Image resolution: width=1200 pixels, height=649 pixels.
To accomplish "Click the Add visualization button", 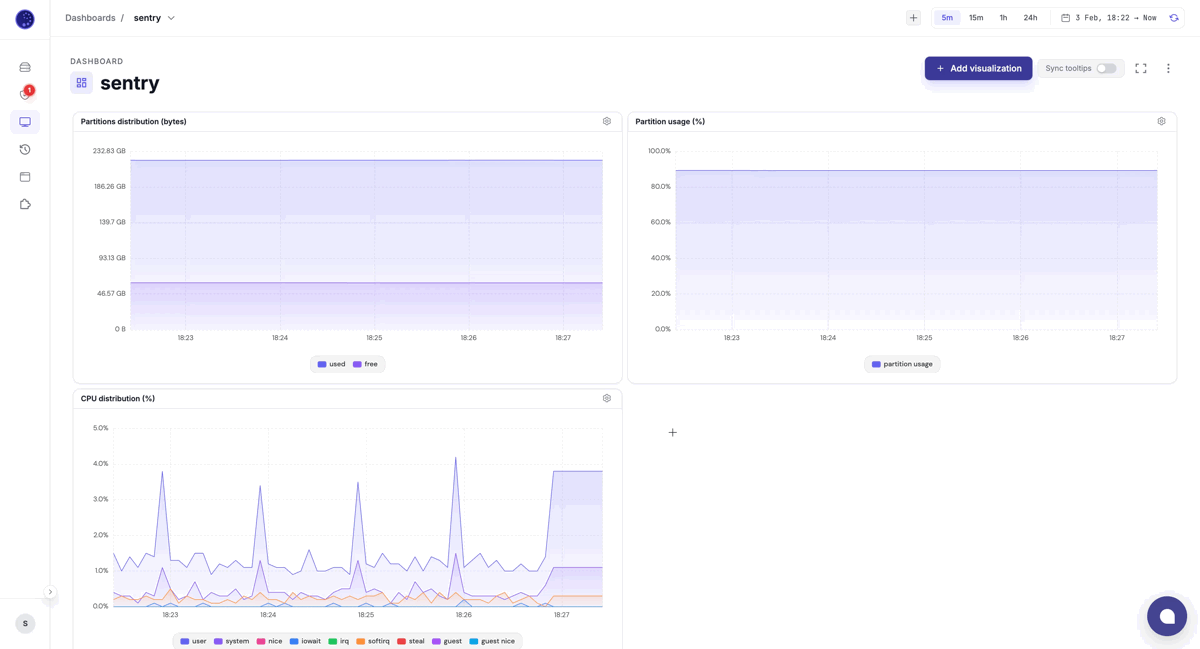I will [x=978, y=68].
